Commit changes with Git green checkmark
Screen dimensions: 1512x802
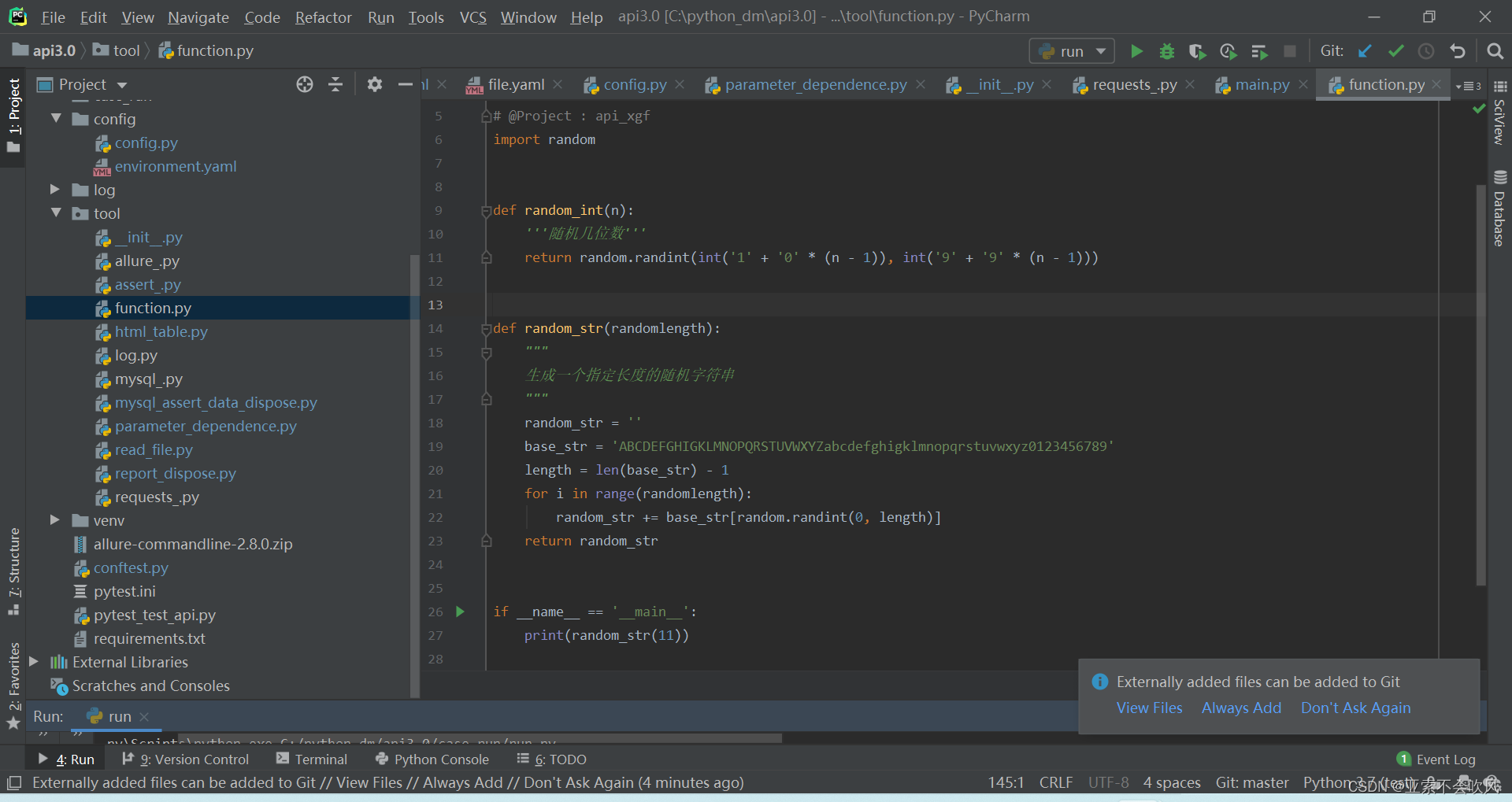pos(1395,51)
